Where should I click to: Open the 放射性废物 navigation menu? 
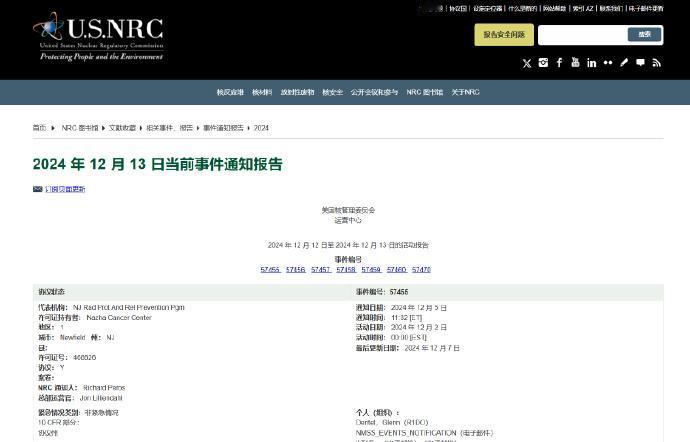coord(297,92)
